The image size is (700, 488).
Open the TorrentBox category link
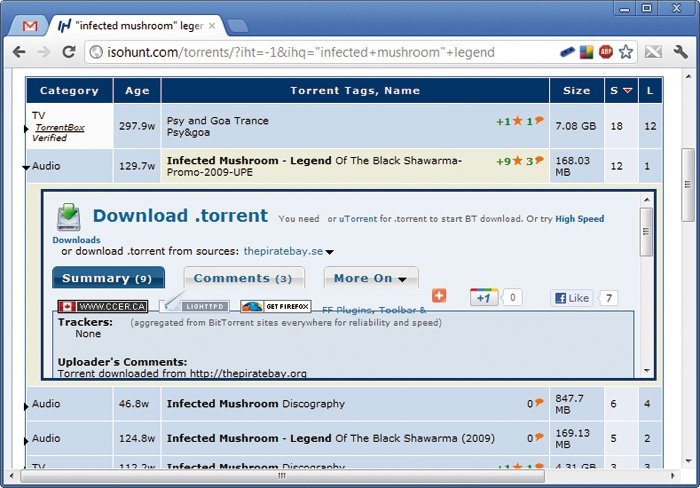pyautogui.click(x=60, y=127)
